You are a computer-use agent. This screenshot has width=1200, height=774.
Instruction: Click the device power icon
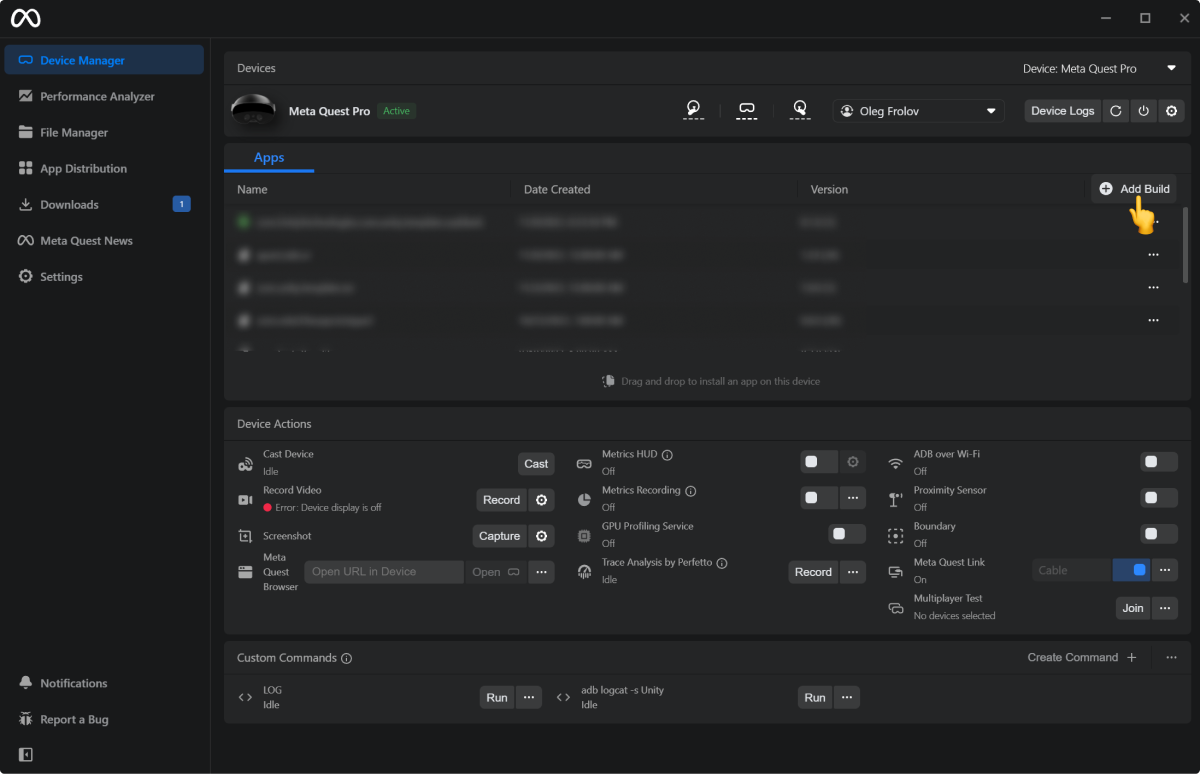[1144, 111]
